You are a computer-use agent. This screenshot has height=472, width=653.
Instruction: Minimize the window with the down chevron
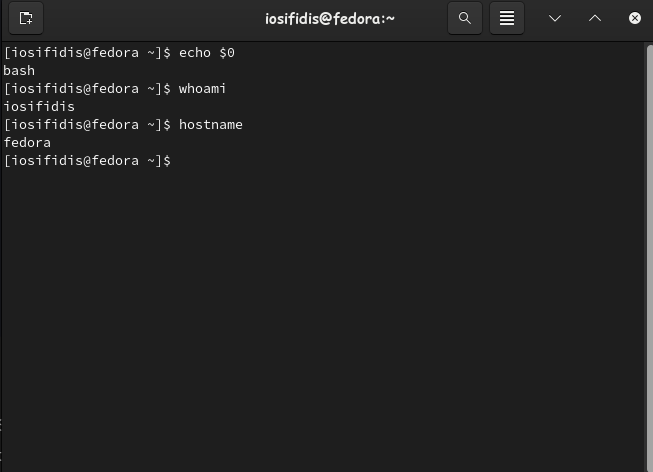[x=555, y=18]
